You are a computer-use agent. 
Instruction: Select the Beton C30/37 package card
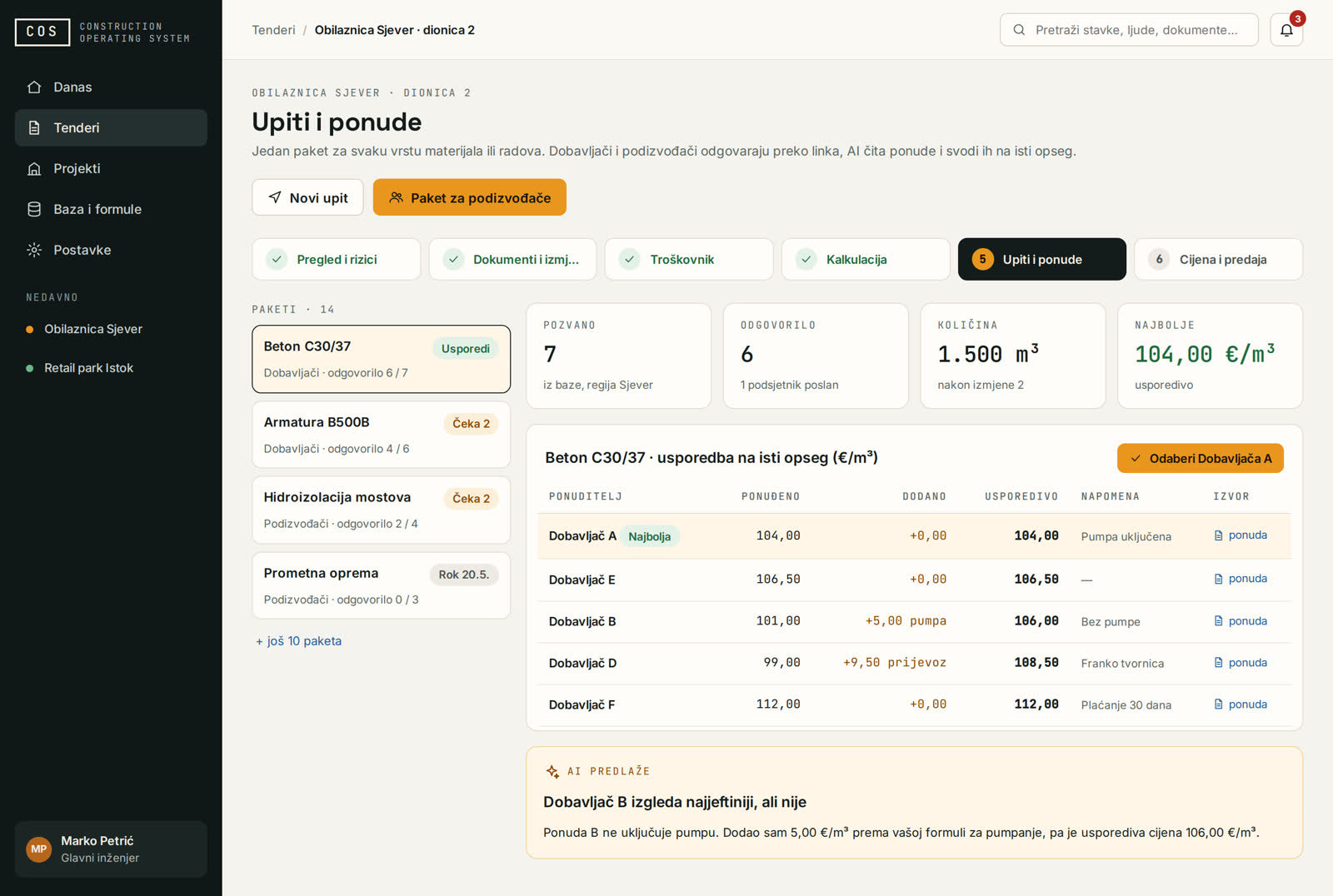pyautogui.click(x=381, y=359)
